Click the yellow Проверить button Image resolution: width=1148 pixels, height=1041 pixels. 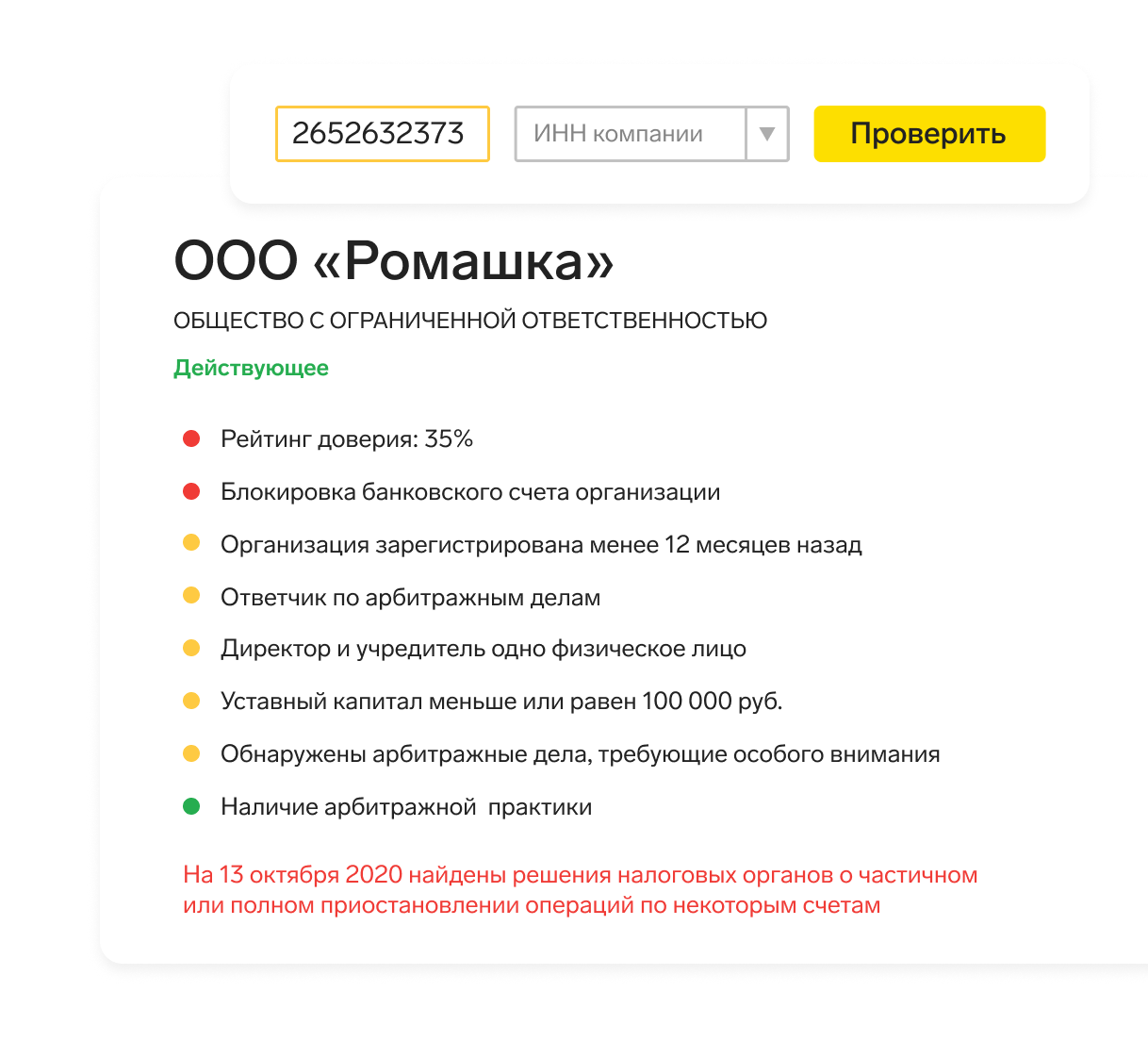[928, 134]
